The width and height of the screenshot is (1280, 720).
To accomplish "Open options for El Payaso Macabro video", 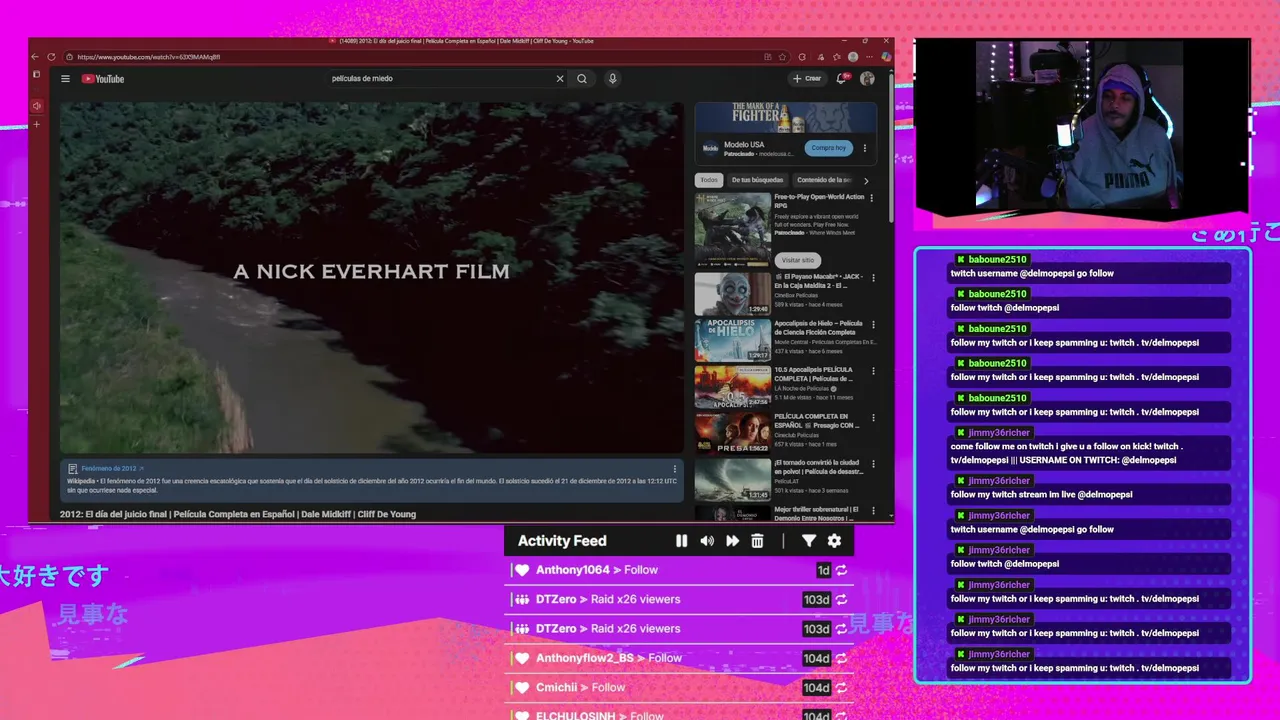I will tap(872, 278).
